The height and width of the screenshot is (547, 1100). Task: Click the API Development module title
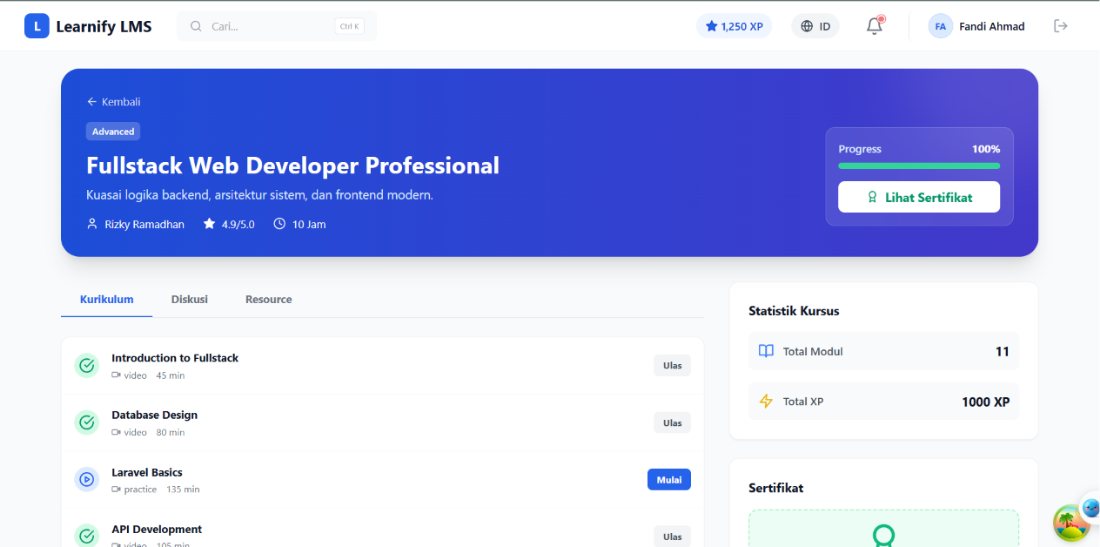click(156, 529)
